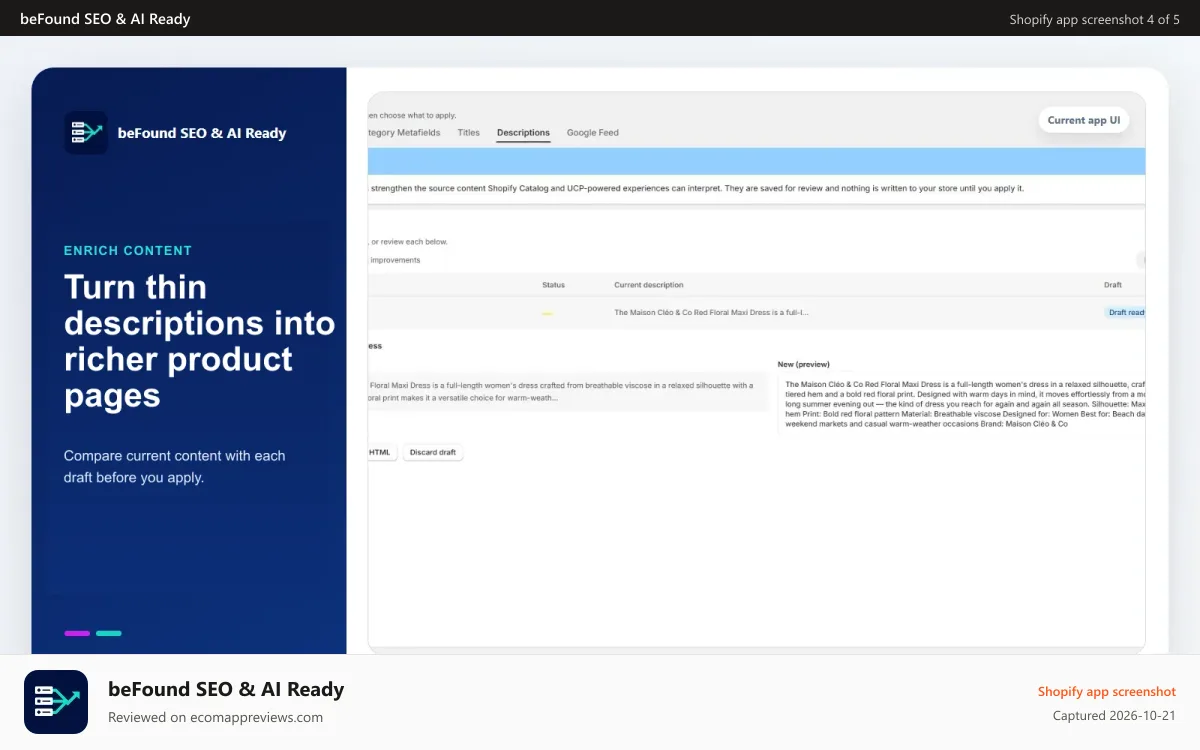Select the purple slide indicator
This screenshot has width=1200, height=750.
[77, 633]
